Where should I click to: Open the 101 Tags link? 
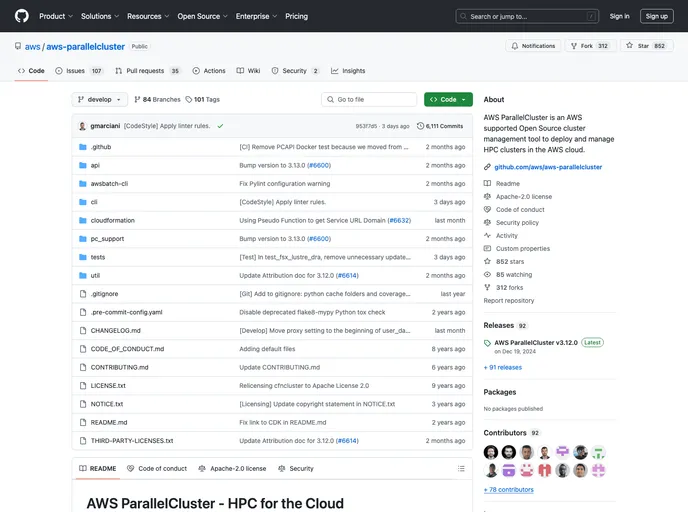[202, 100]
